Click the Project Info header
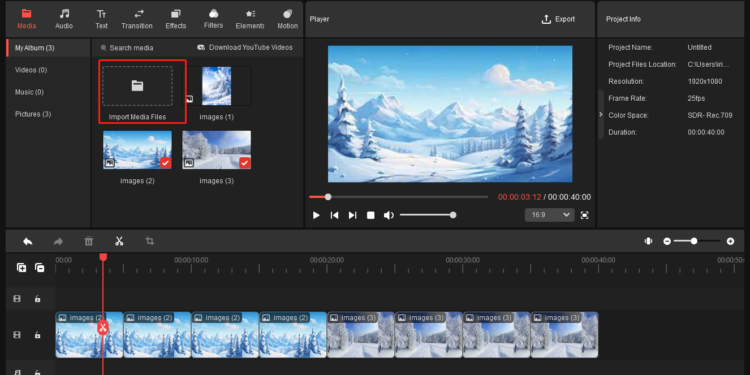This screenshot has width=750, height=375. pyautogui.click(x=623, y=19)
